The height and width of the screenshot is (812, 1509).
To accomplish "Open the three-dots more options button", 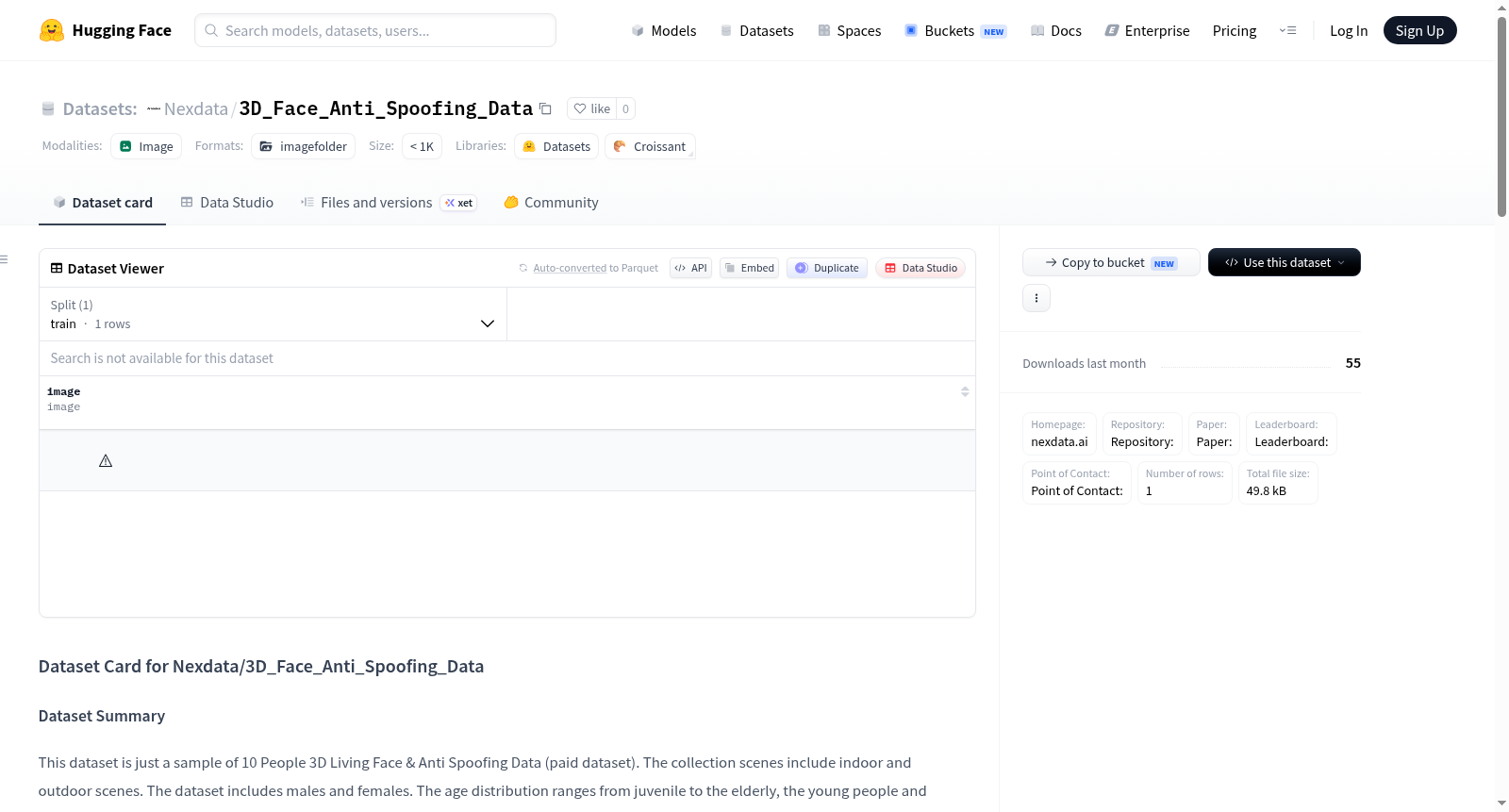I will 1036,298.
